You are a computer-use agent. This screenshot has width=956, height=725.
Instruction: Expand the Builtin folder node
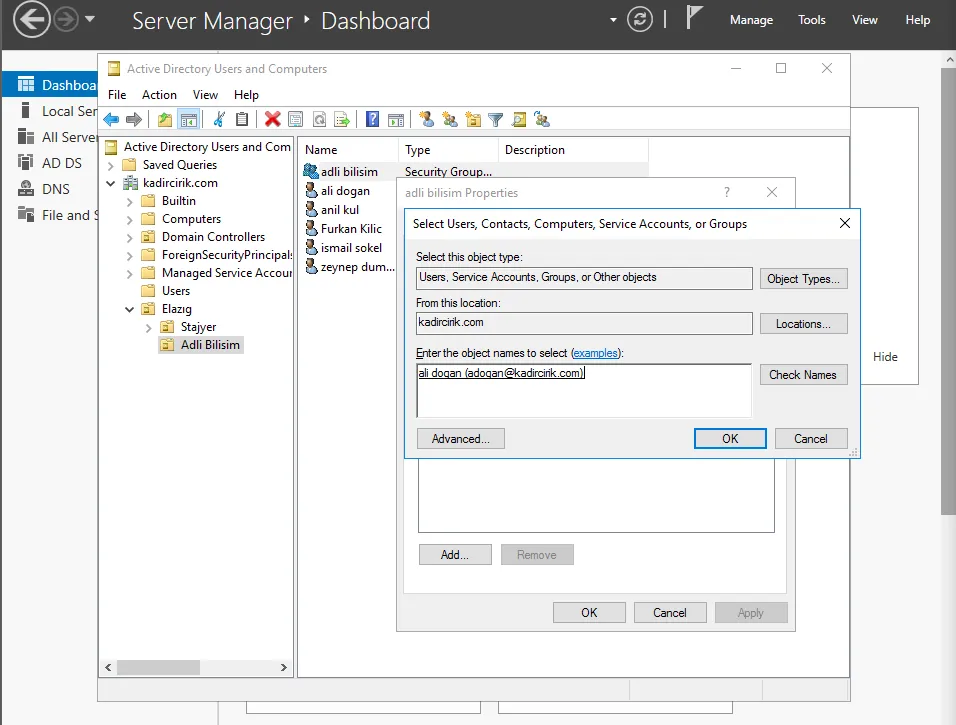coord(129,201)
